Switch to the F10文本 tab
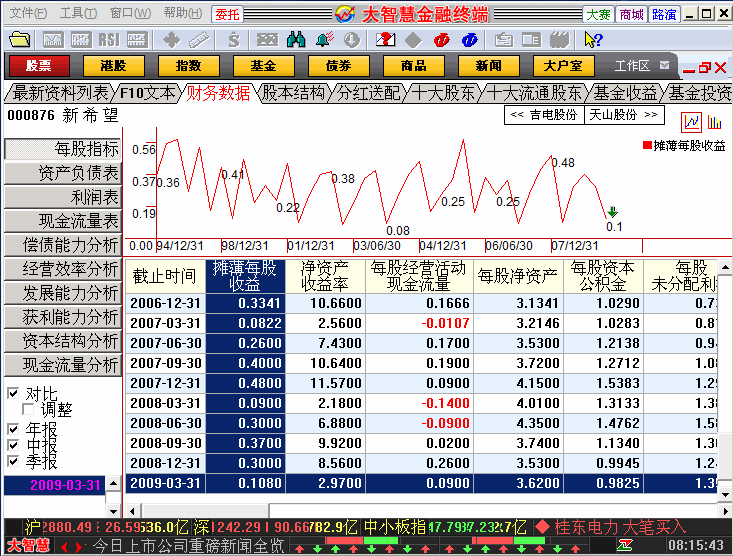Viewport: 733px width, 556px height. 147,93
